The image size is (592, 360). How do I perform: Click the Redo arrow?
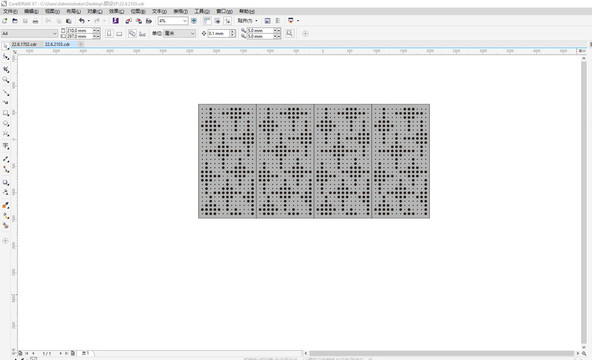pyautogui.click(x=97, y=21)
